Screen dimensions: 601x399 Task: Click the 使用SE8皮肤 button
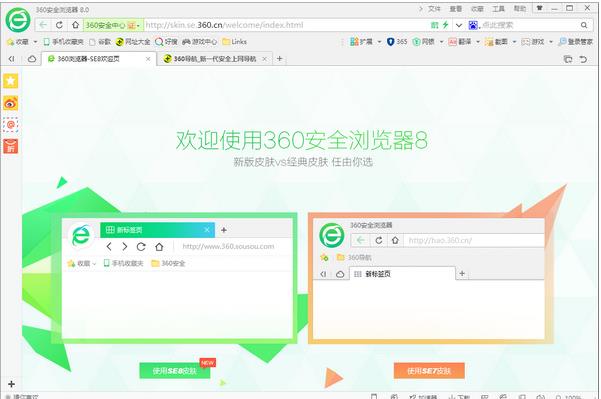pyautogui.click(x=175, y=371)
